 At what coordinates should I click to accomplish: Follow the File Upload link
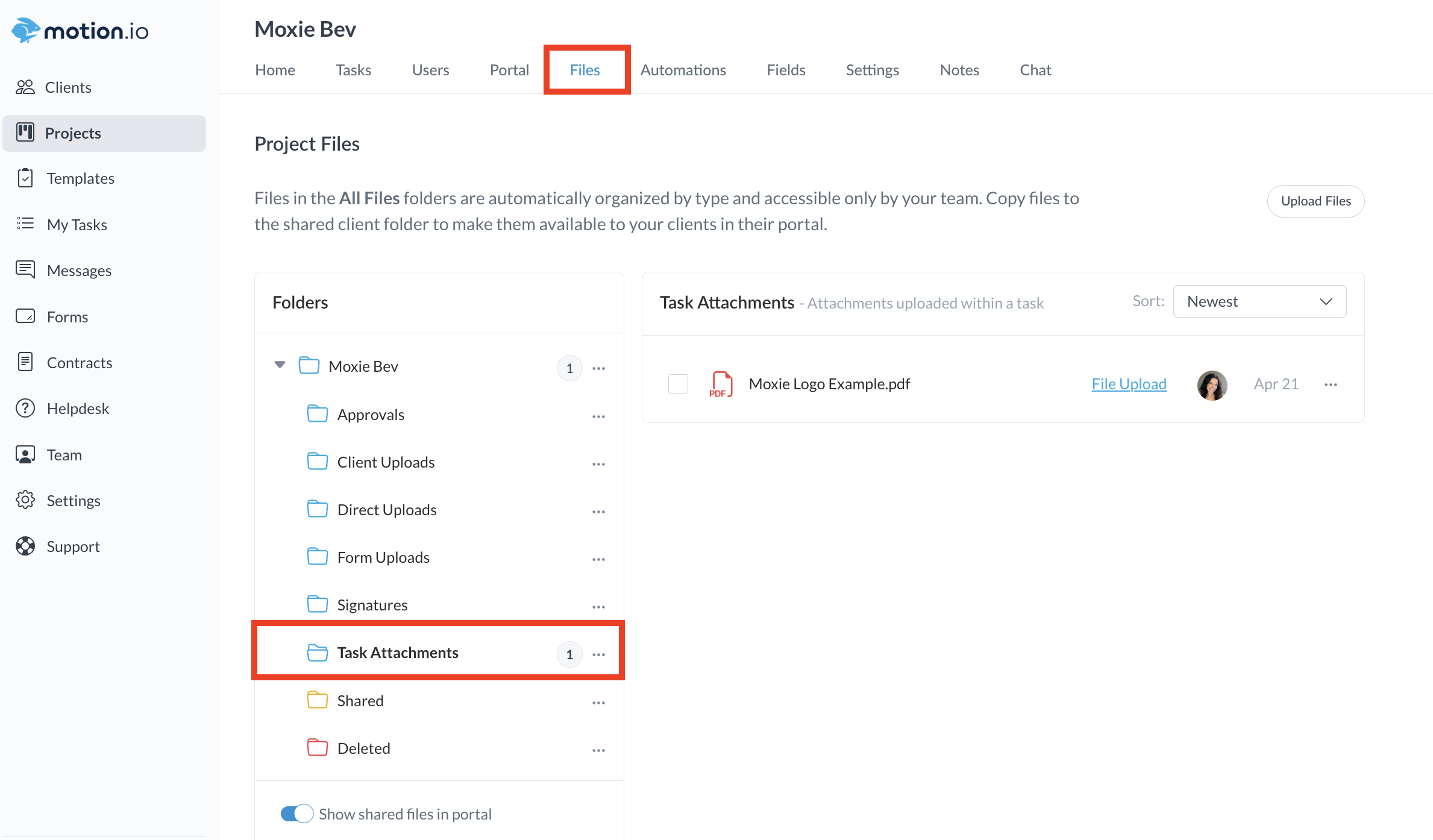[1129, 384]
